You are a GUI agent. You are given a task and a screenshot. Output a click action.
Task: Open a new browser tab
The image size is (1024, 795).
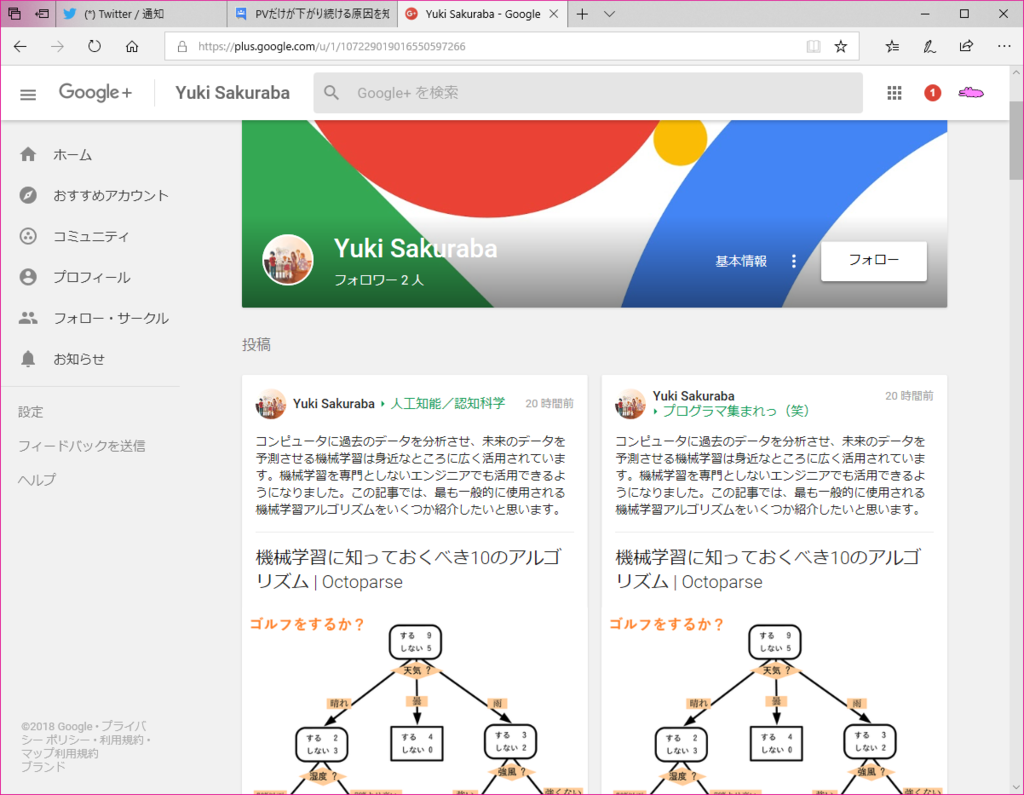(x=582, y=14)
